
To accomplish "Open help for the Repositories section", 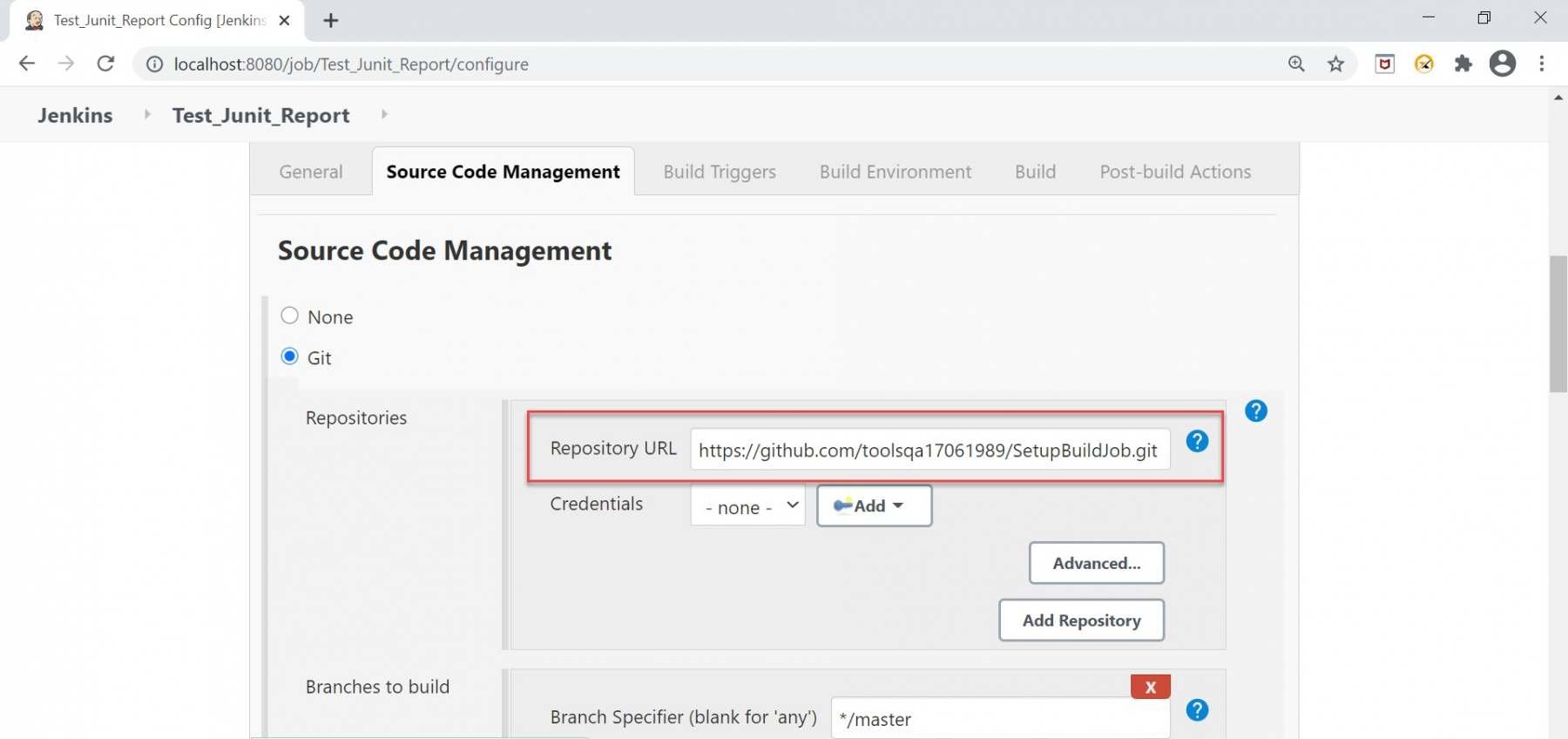I will tap(1255, 411).
